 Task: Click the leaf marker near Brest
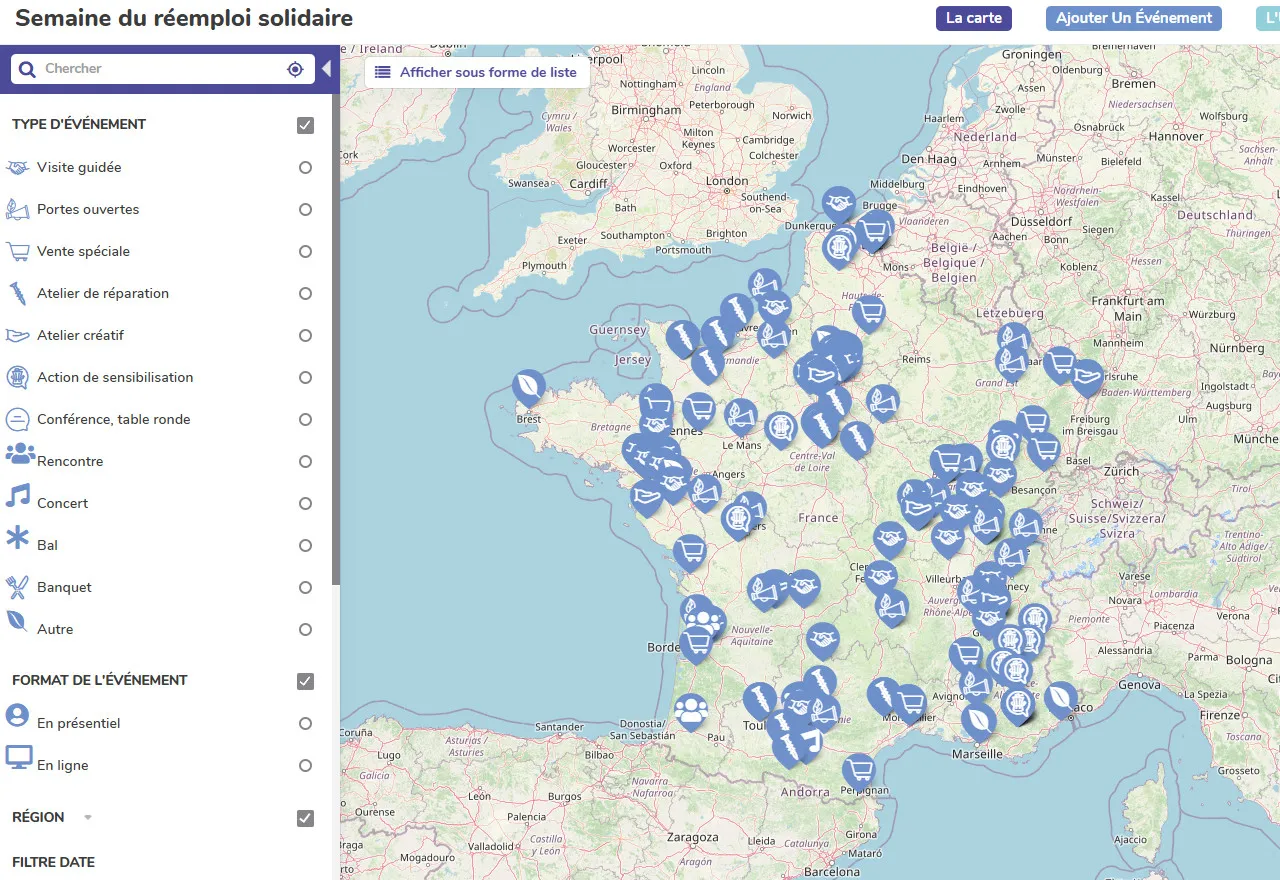(x=529, y=386)
